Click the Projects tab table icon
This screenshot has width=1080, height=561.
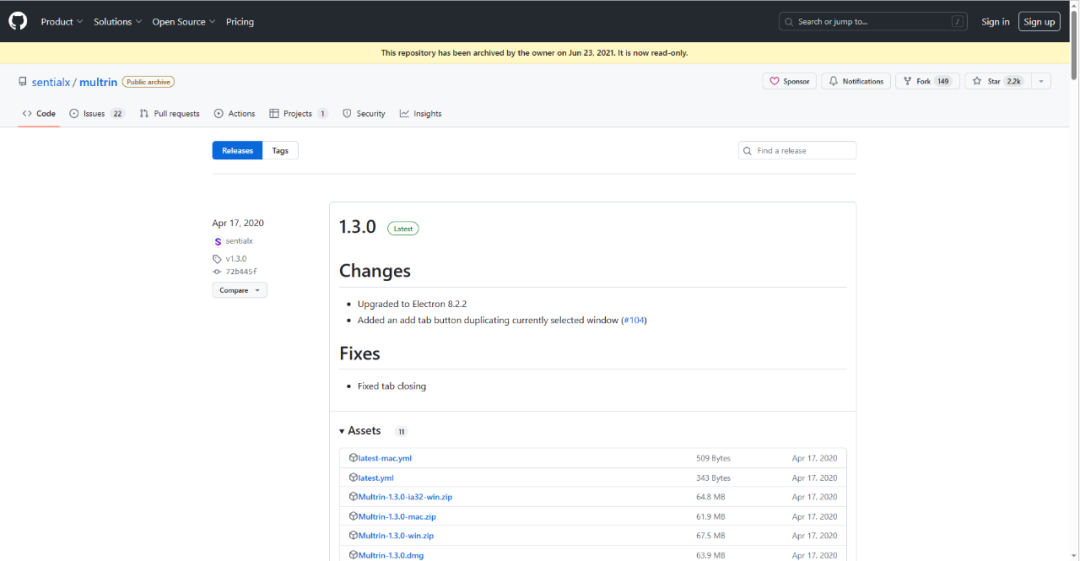click(274, 114)
